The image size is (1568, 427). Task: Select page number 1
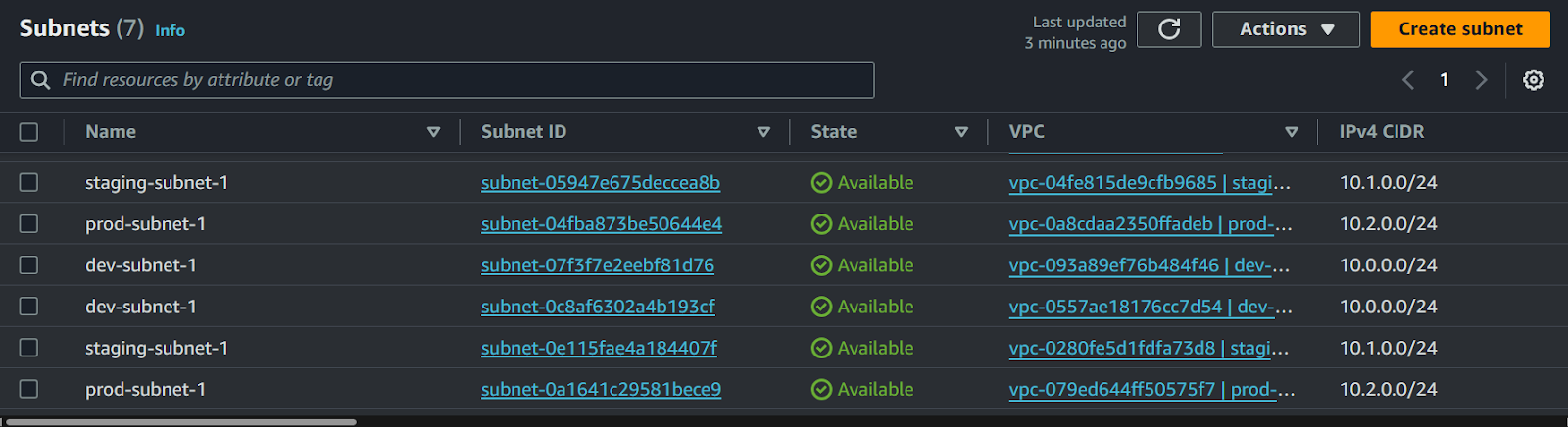click(x=1445, y=80)
